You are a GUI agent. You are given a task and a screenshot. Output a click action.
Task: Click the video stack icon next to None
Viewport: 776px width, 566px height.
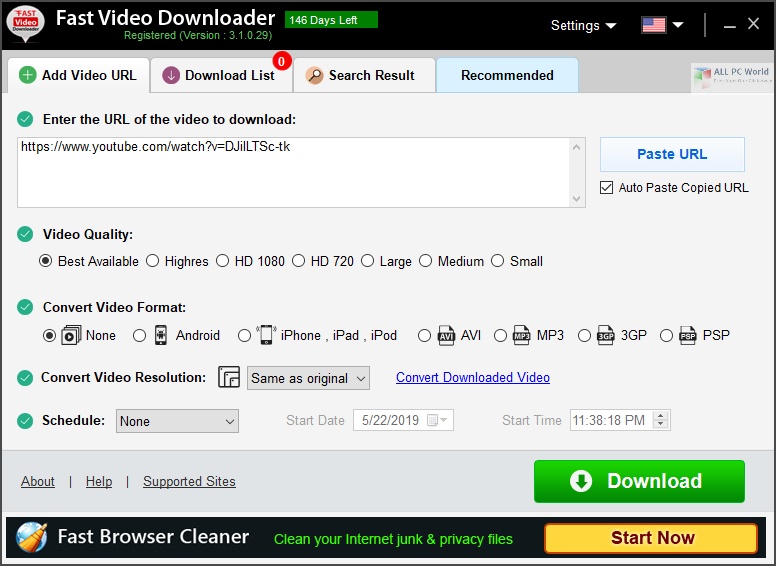71,335
